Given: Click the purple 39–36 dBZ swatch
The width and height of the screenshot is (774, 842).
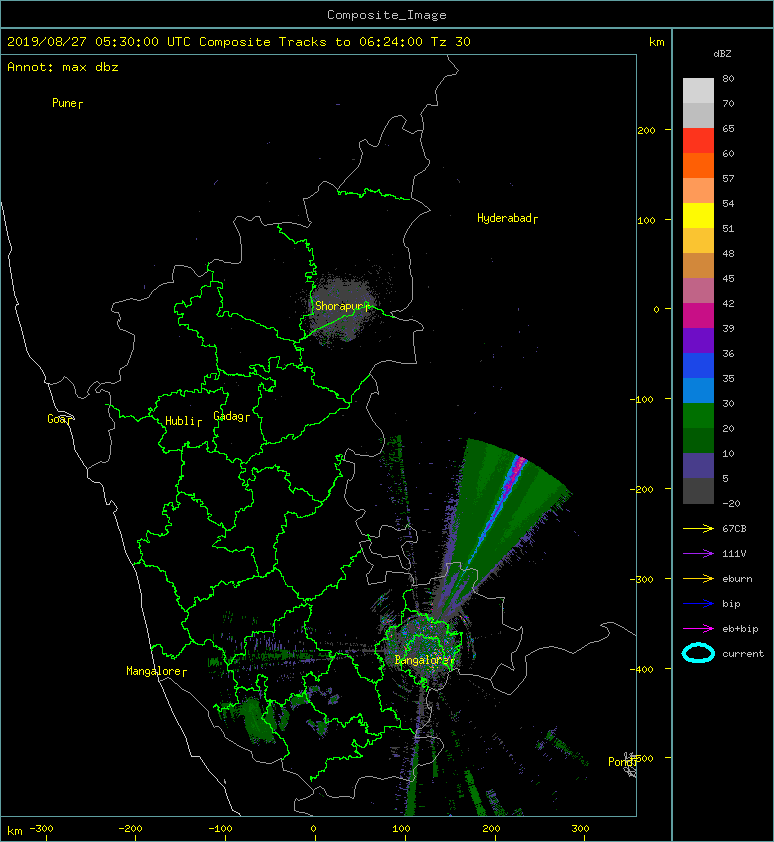Looking at the screenshot, I should click(698, 340).
